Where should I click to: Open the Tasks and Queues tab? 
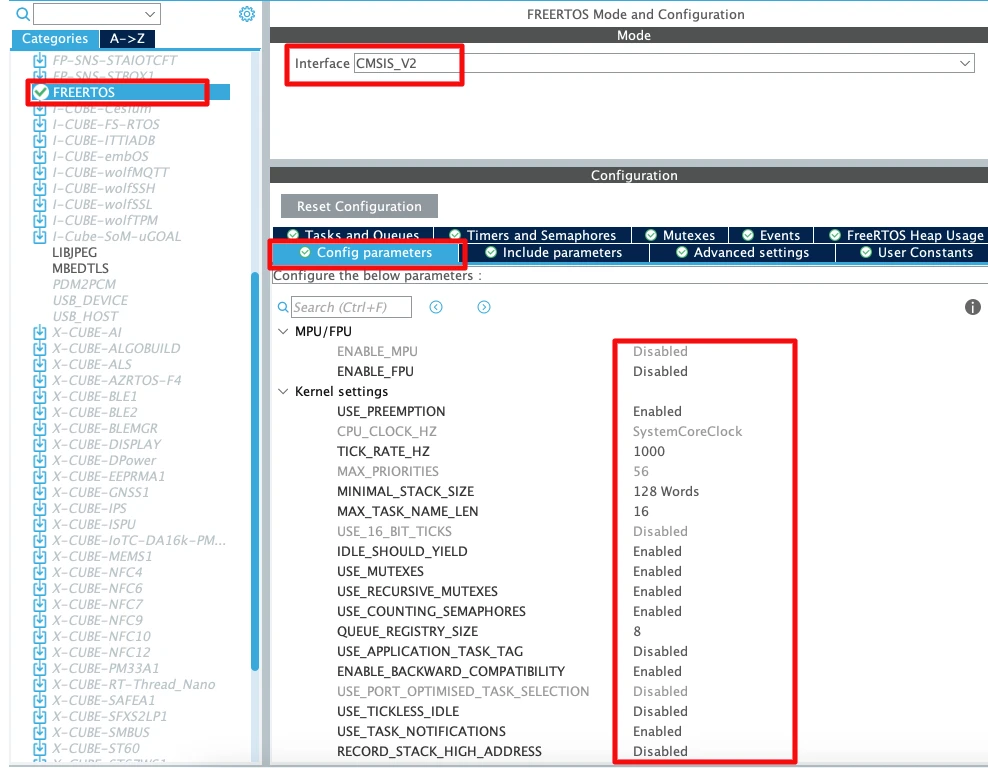[x=353, y=235]
